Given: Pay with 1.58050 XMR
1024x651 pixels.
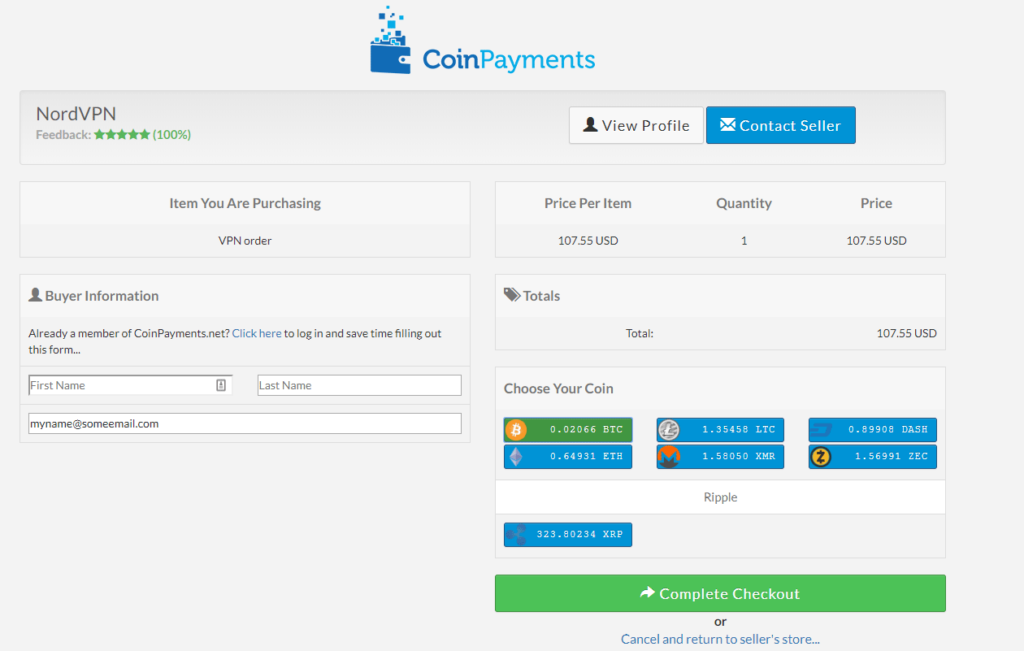Looking at the screenshot, I should (720, 456).
